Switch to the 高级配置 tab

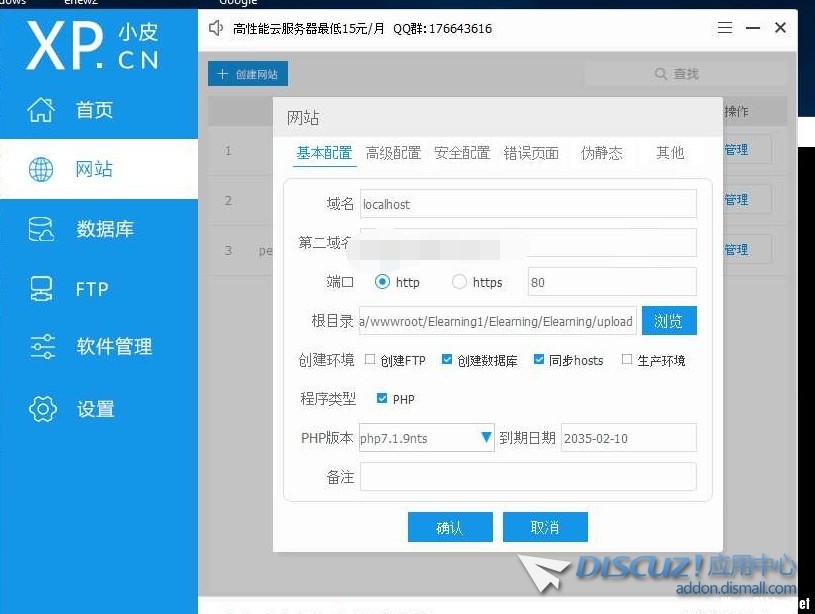[x=393, y=153]
